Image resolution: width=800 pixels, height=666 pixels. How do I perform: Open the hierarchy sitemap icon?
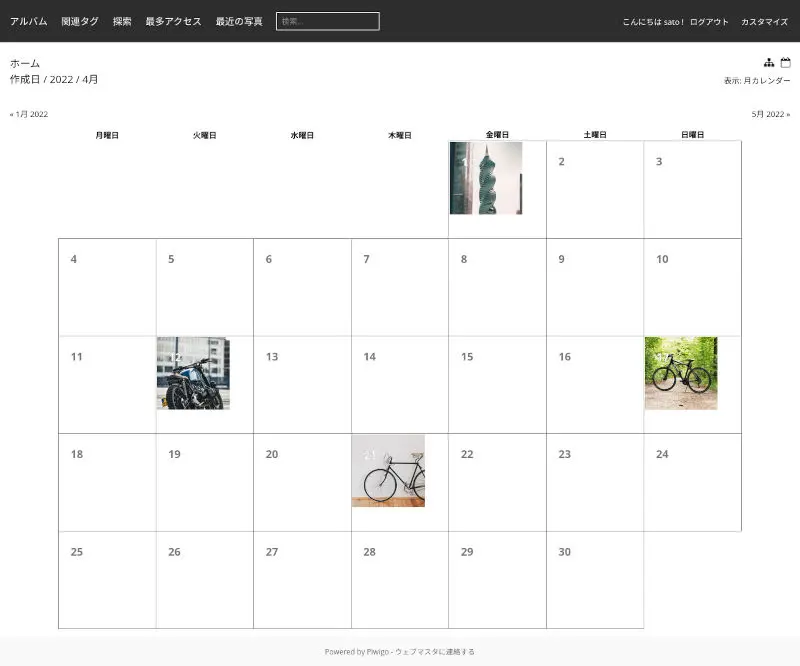(769, 63)
